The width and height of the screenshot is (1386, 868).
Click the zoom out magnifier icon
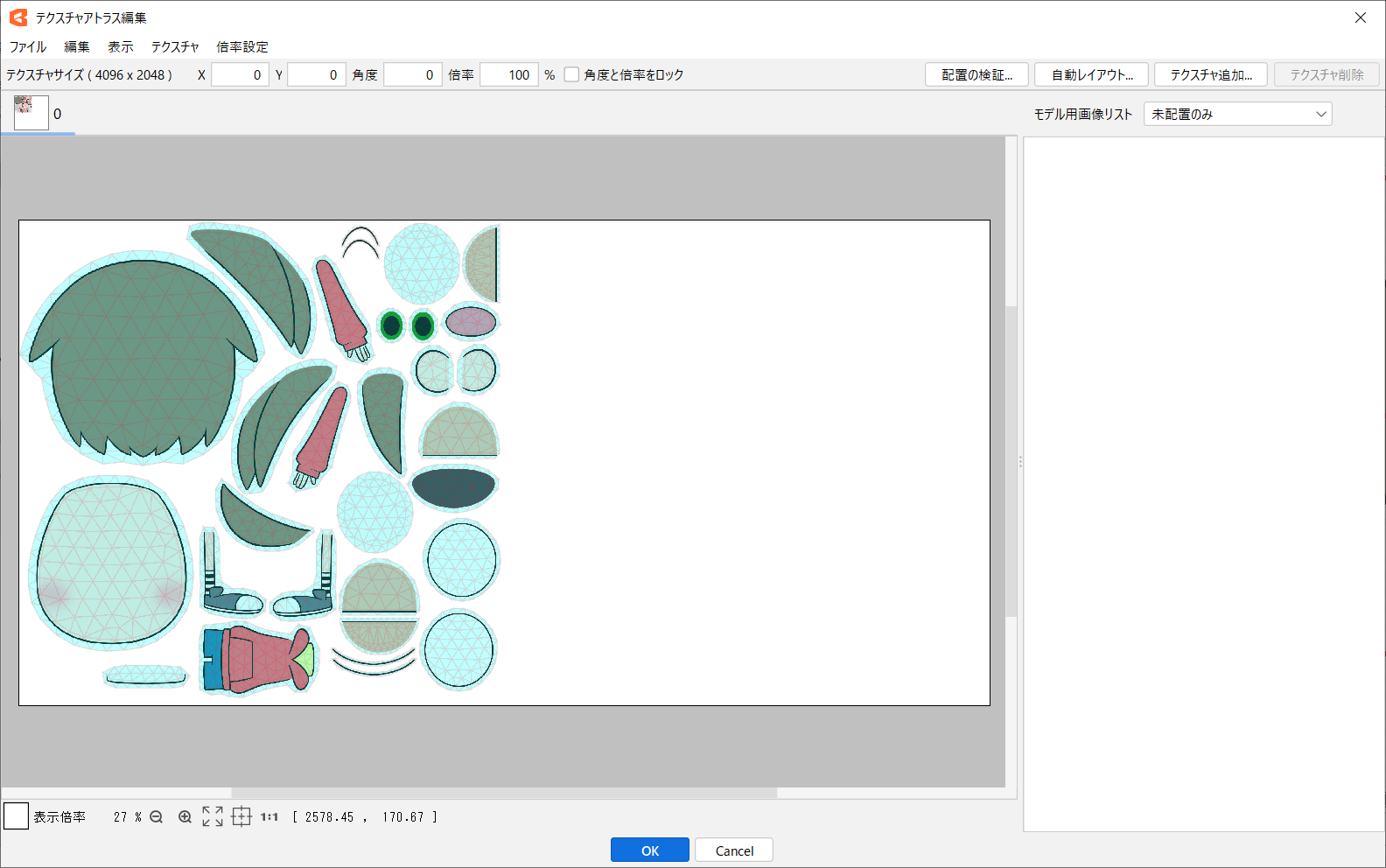(157, 817)
